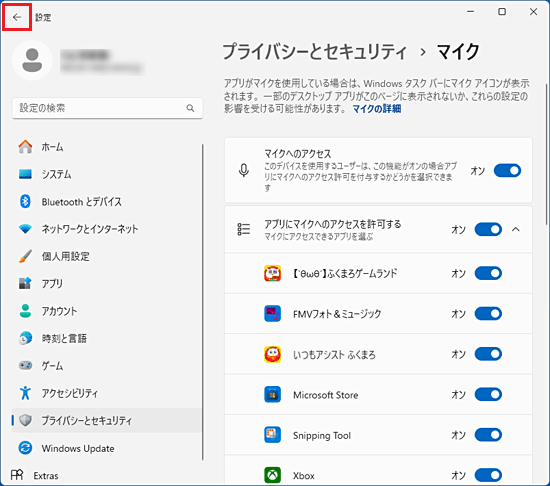Viewport: 550px width, 486px height.
Task: Click the 設定の検索 search field
Action: [107, 108]
